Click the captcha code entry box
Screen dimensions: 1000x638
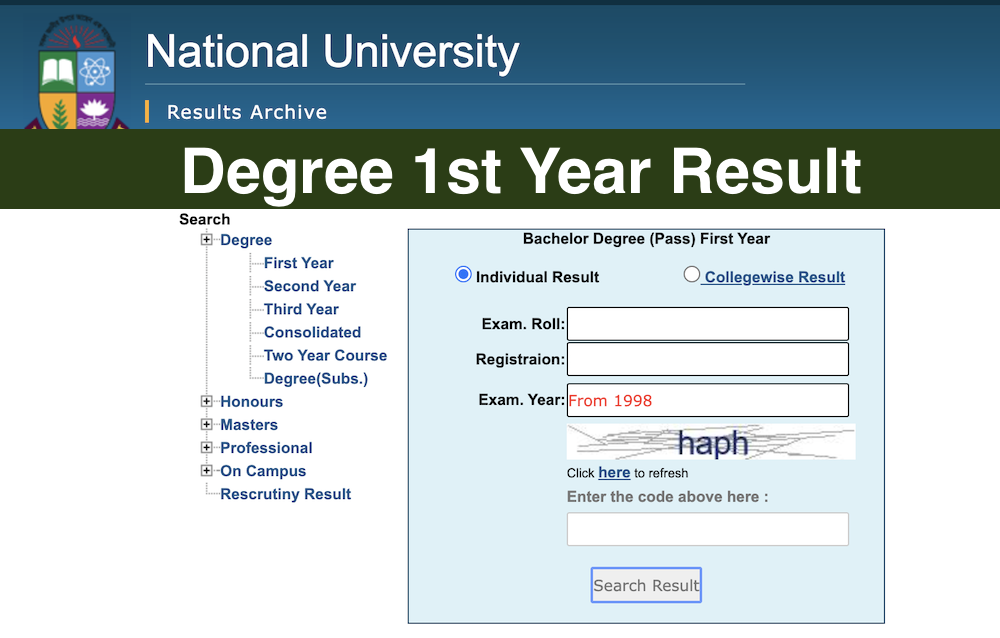tap(707, 529)
